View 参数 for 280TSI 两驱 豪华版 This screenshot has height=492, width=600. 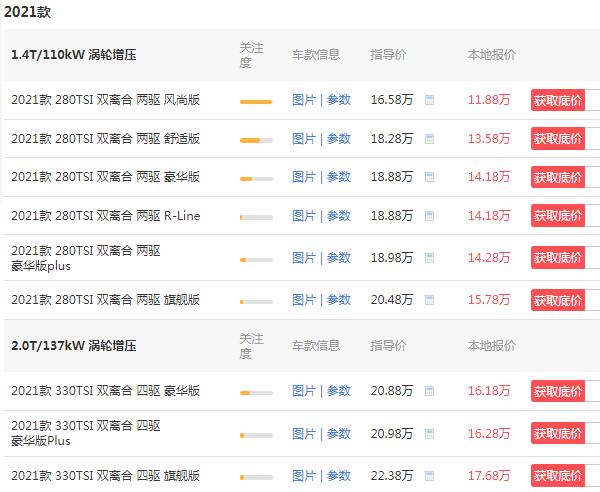339,177
